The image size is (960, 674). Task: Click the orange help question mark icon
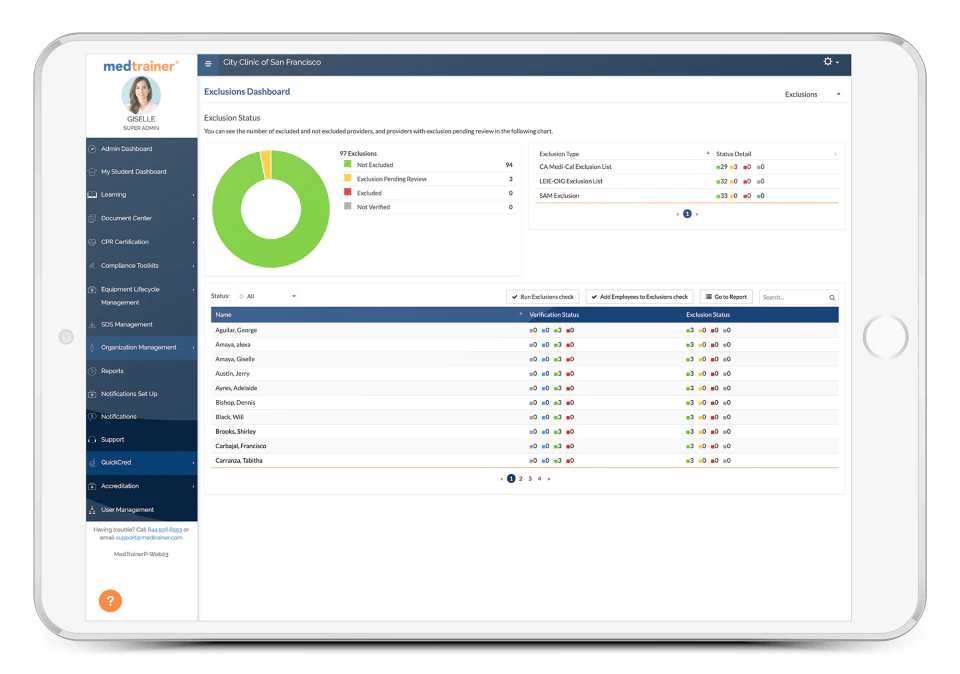point(110,601)
